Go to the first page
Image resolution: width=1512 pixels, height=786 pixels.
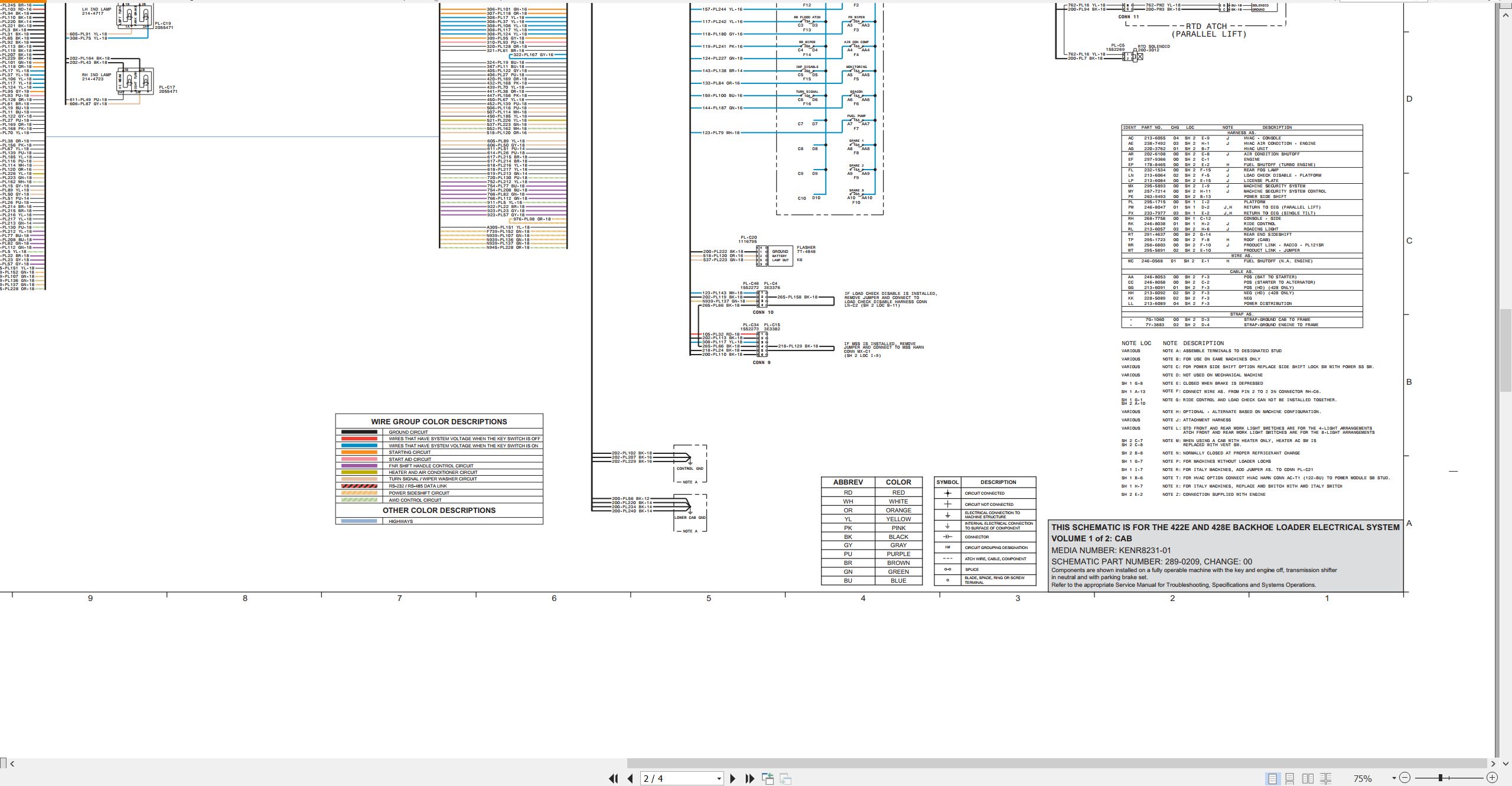coord(613,778)
